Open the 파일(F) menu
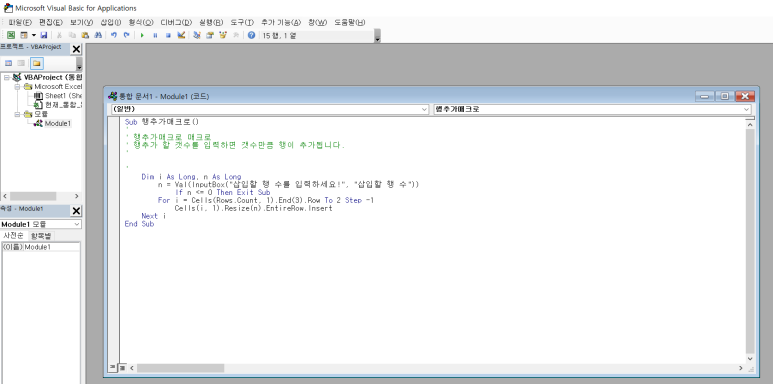The image size is (773, 384). pyautogui.click(x=20, y=22)
